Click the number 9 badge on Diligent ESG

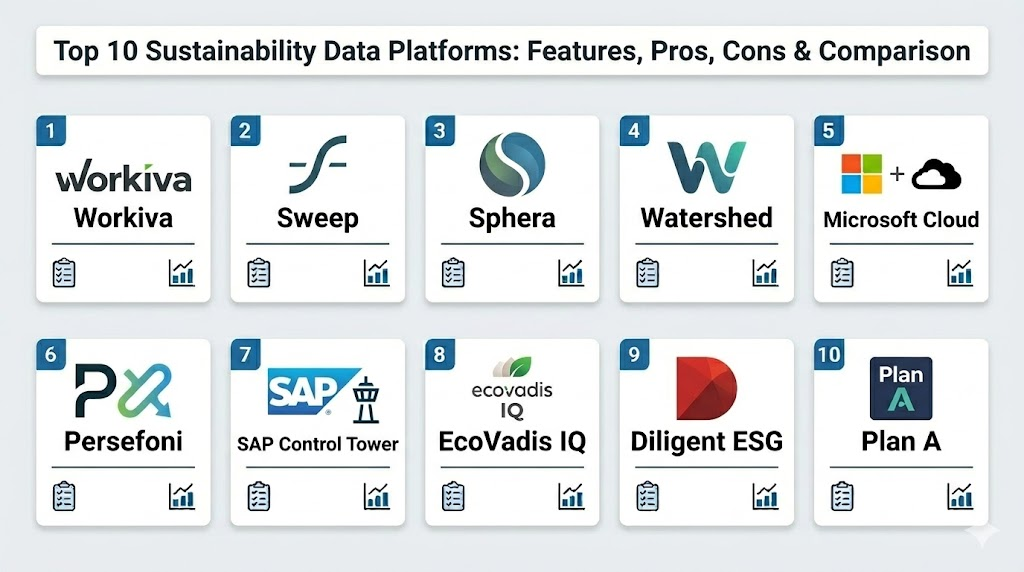coord(634,353)
